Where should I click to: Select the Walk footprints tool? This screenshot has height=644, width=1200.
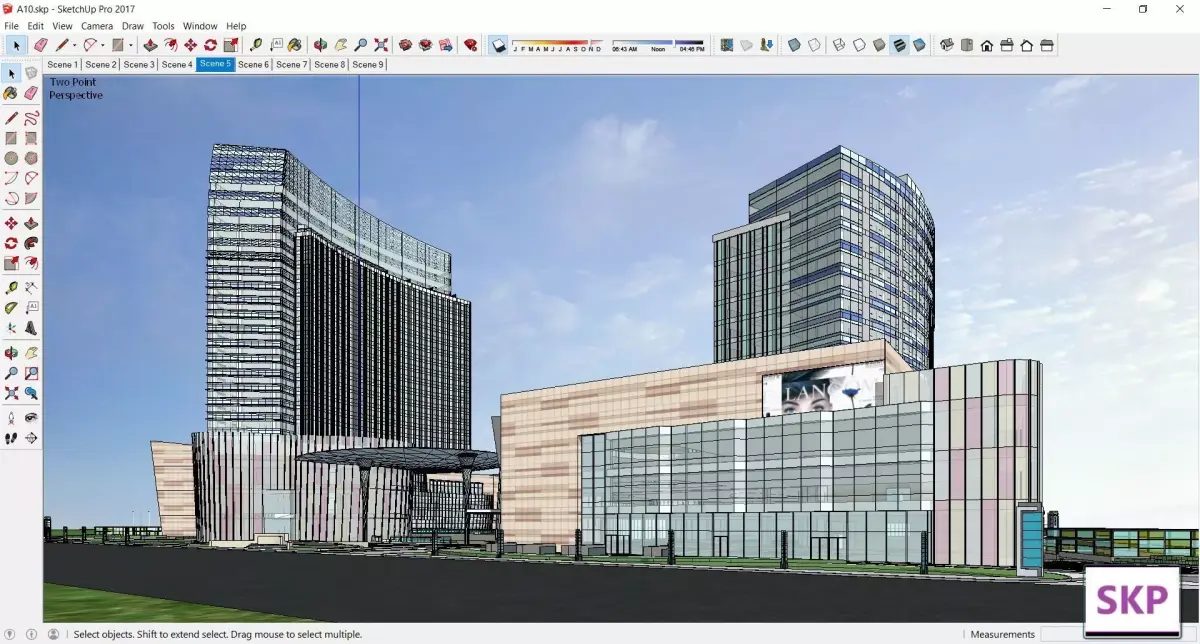coord(11,438)
